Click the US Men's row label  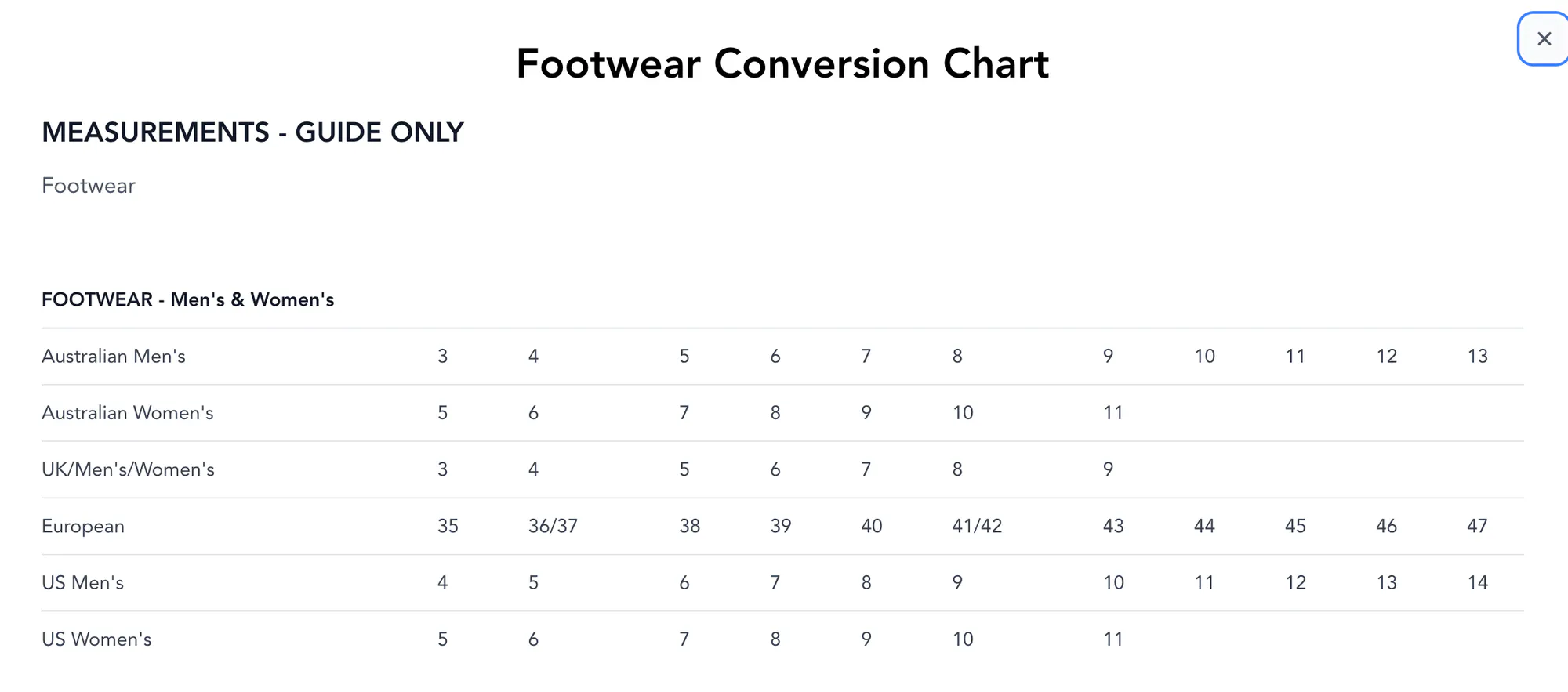(83, 582)
